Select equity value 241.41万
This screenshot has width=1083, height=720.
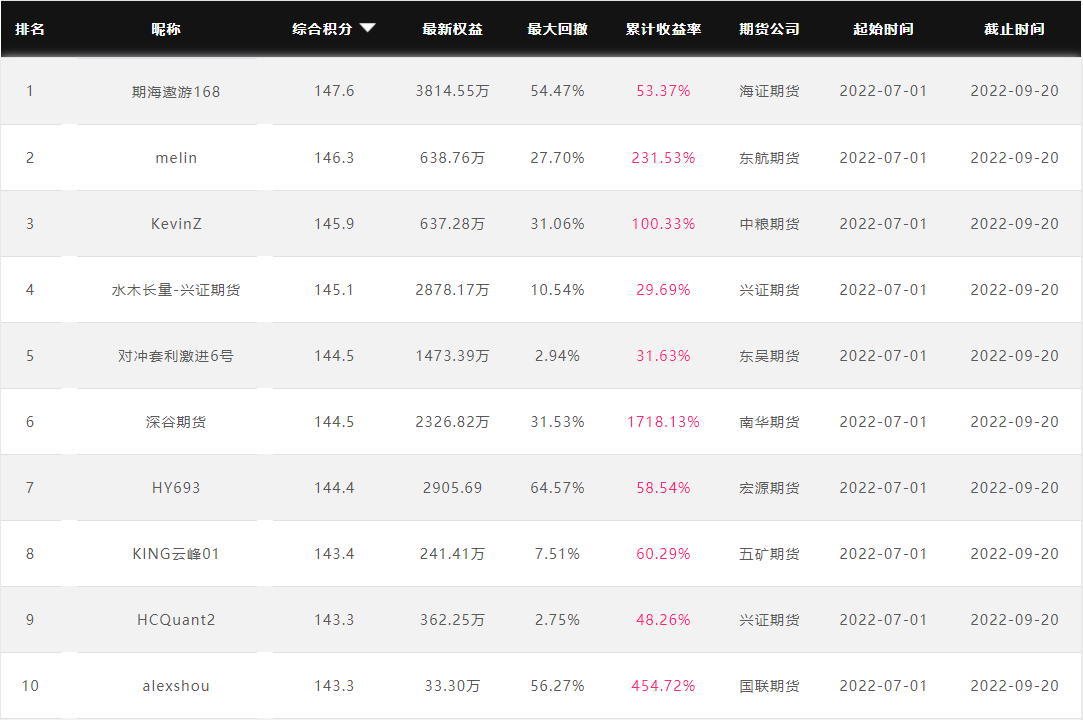point(452,554)
